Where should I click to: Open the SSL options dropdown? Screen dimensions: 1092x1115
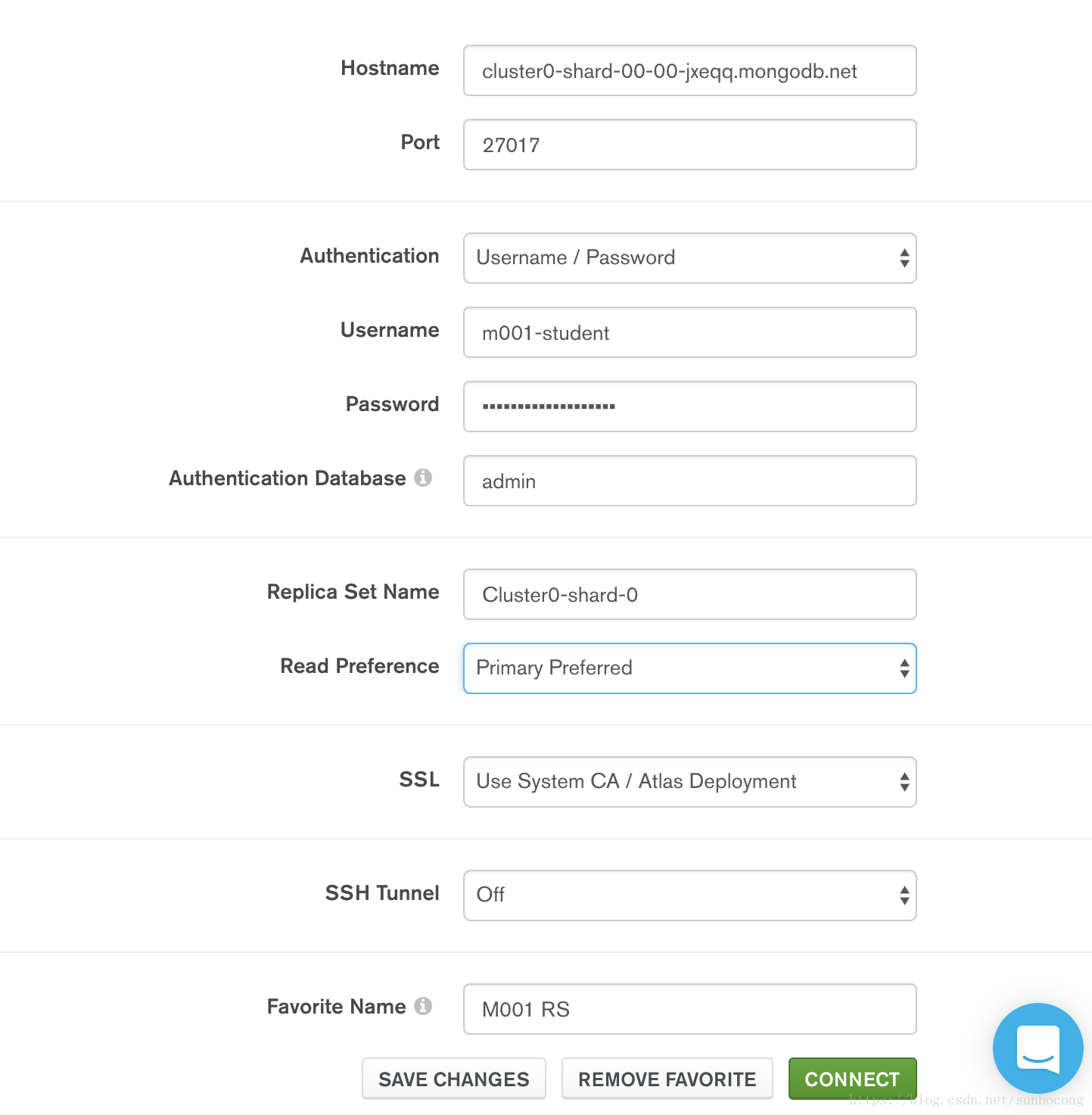pos(689,782)
